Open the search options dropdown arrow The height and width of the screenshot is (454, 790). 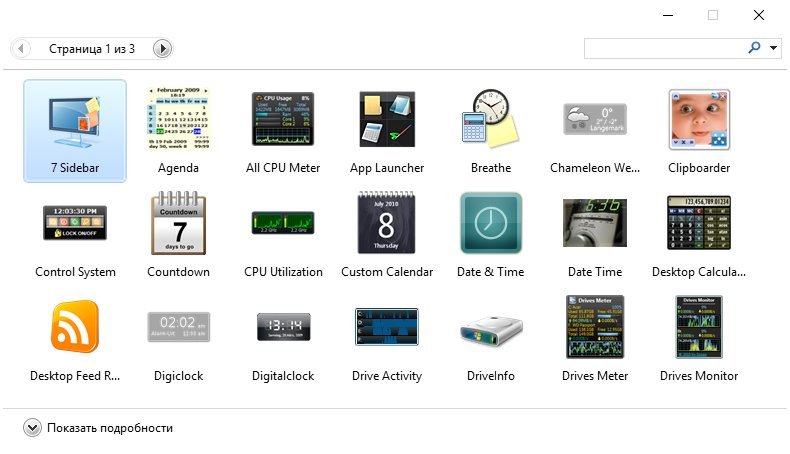point(774,47)
